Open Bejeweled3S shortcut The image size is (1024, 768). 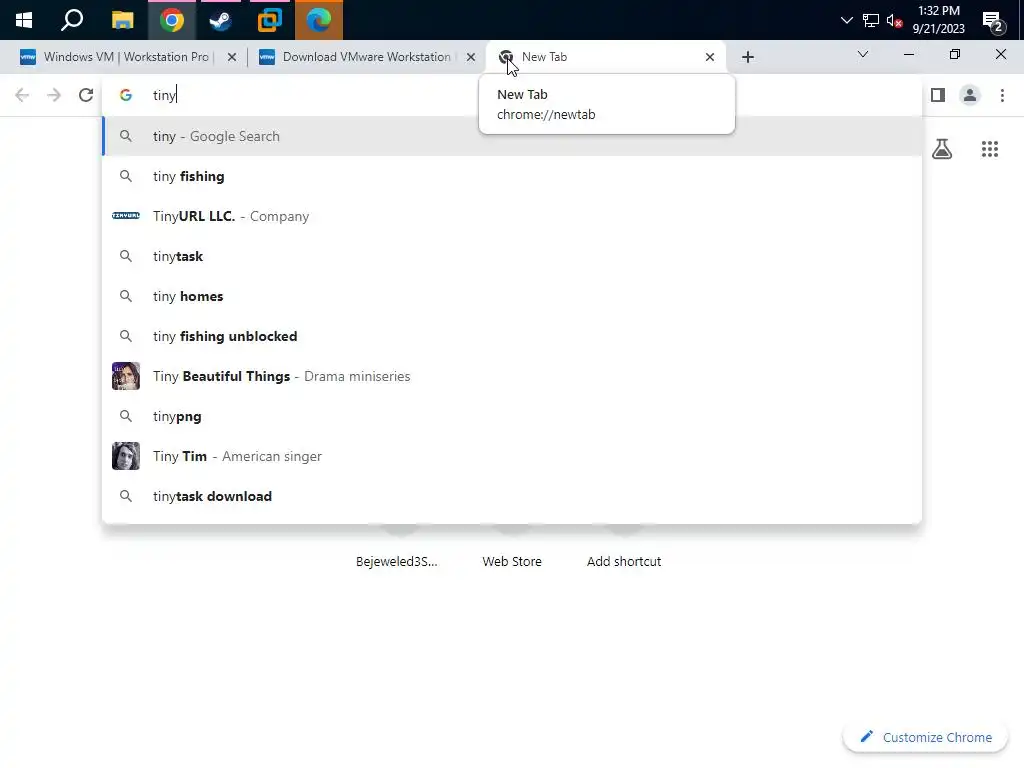[x=396, y=562]
